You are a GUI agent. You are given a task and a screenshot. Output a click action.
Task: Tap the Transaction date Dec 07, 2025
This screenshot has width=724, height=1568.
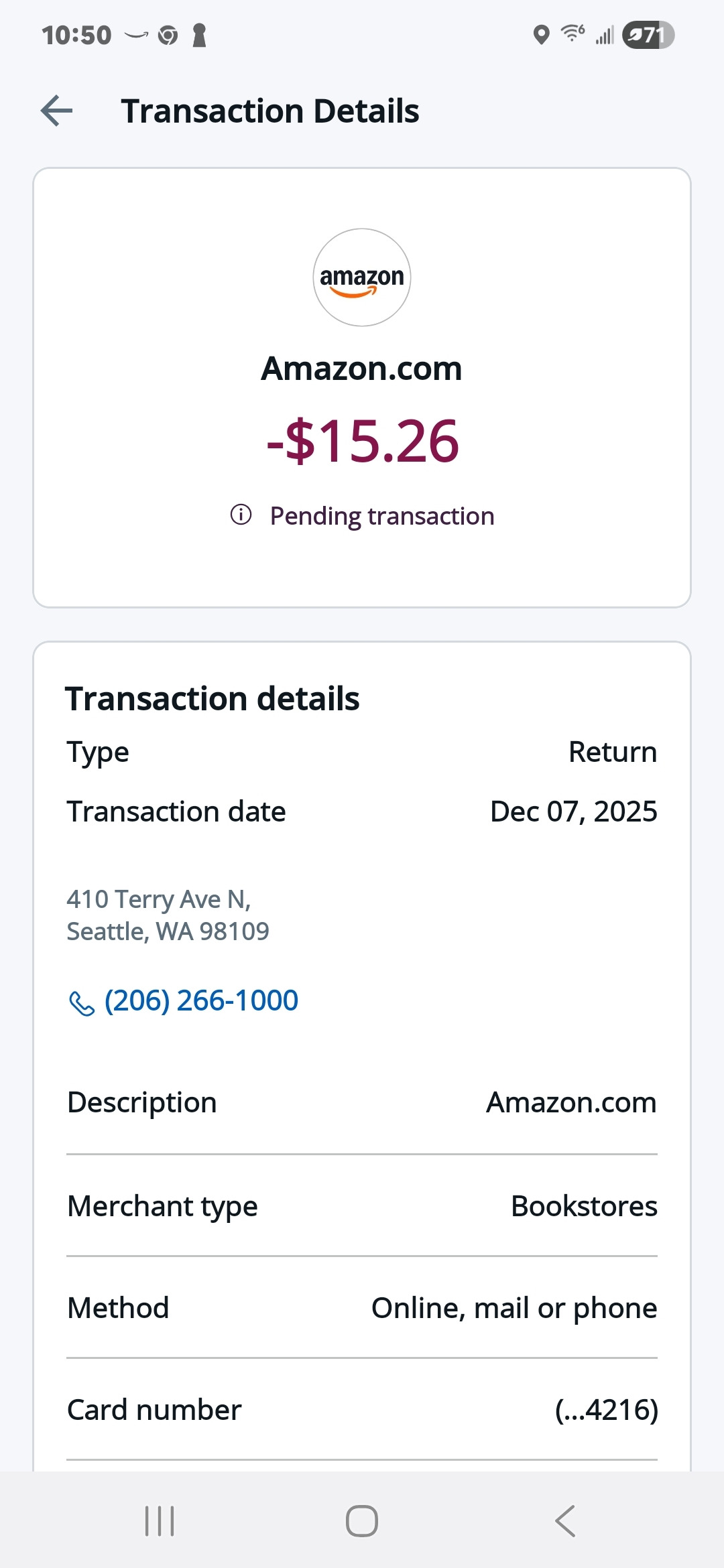(x=573, y=811)
